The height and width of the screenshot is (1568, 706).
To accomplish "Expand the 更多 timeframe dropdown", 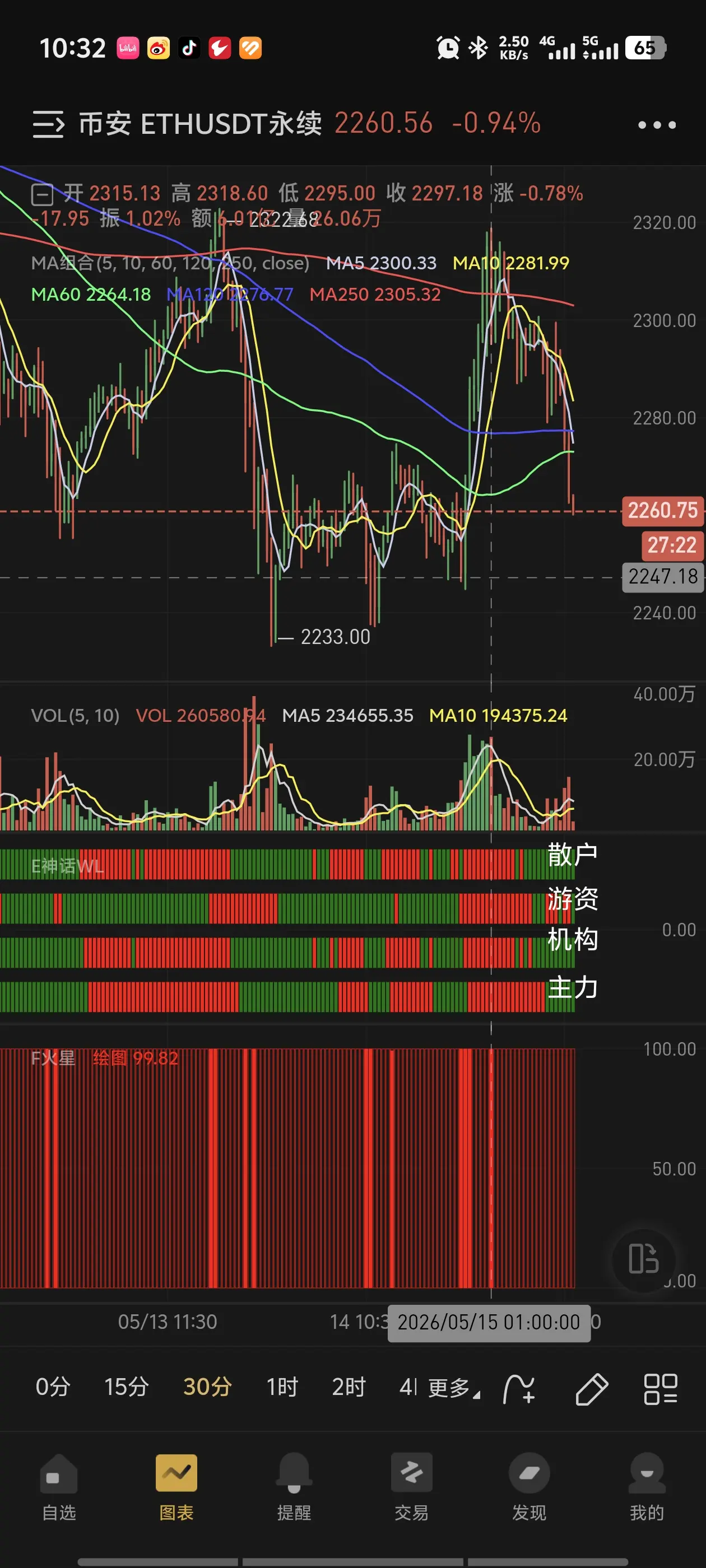I will pyautogui.click(x=454, y=1388).
